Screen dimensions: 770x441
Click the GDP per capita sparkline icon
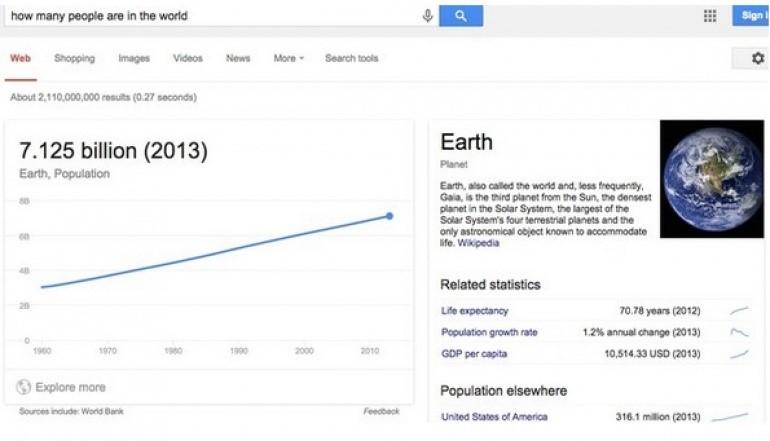[739, 354]
